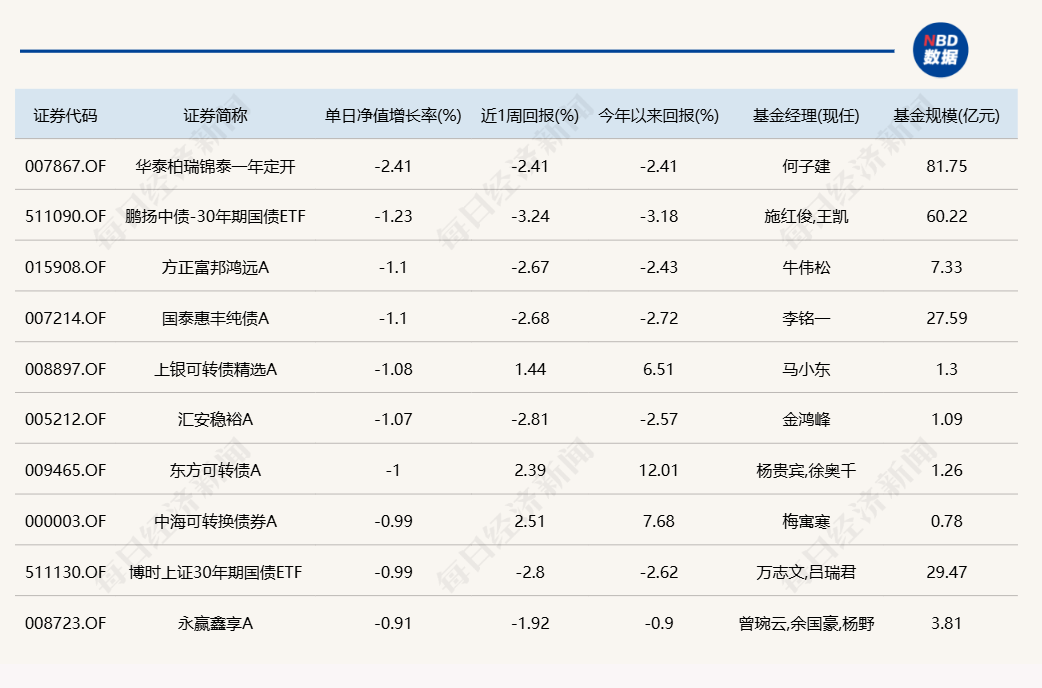Viewport: 1042px width, 688px height.
Task: Open fund 鹏扬中债-30年期国债ETF
Action: coord(215,217)
